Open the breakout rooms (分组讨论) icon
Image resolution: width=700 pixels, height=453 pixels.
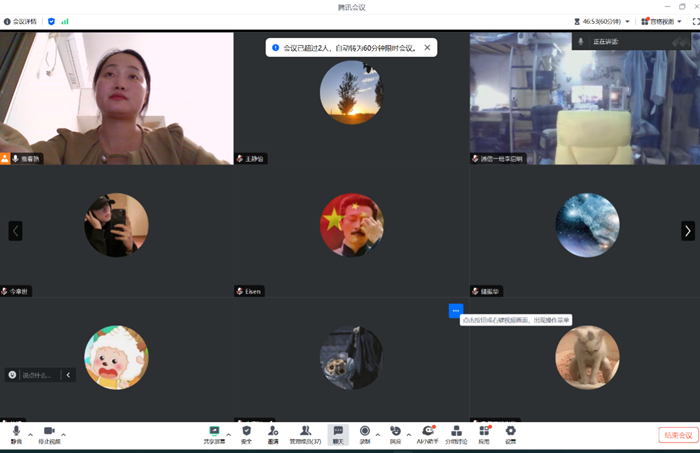pos(456,432)
